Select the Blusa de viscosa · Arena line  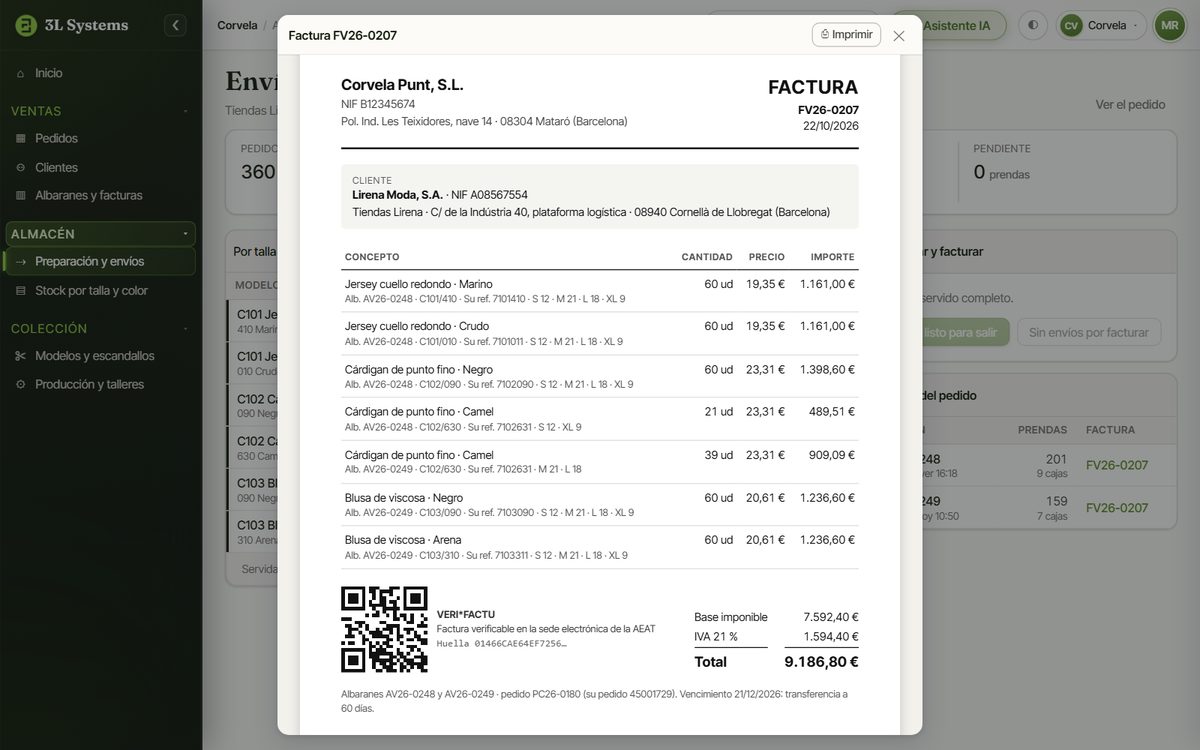pyautogui.click(x=600, y=547)
